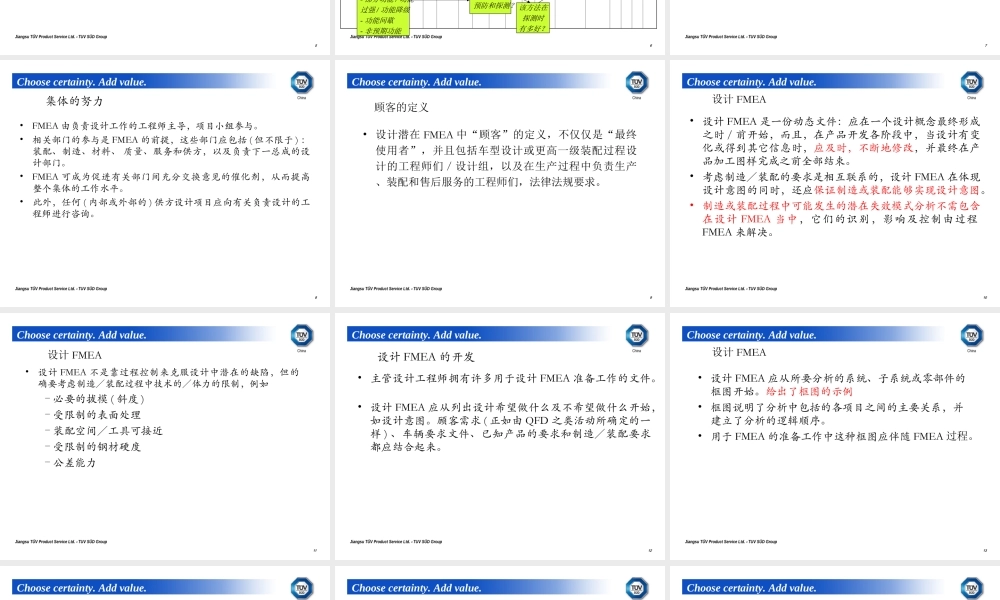Click the Jiangsu TÜV footer on the 集体的努力 slide
The image size is (1000, 600).
(61, 289)
